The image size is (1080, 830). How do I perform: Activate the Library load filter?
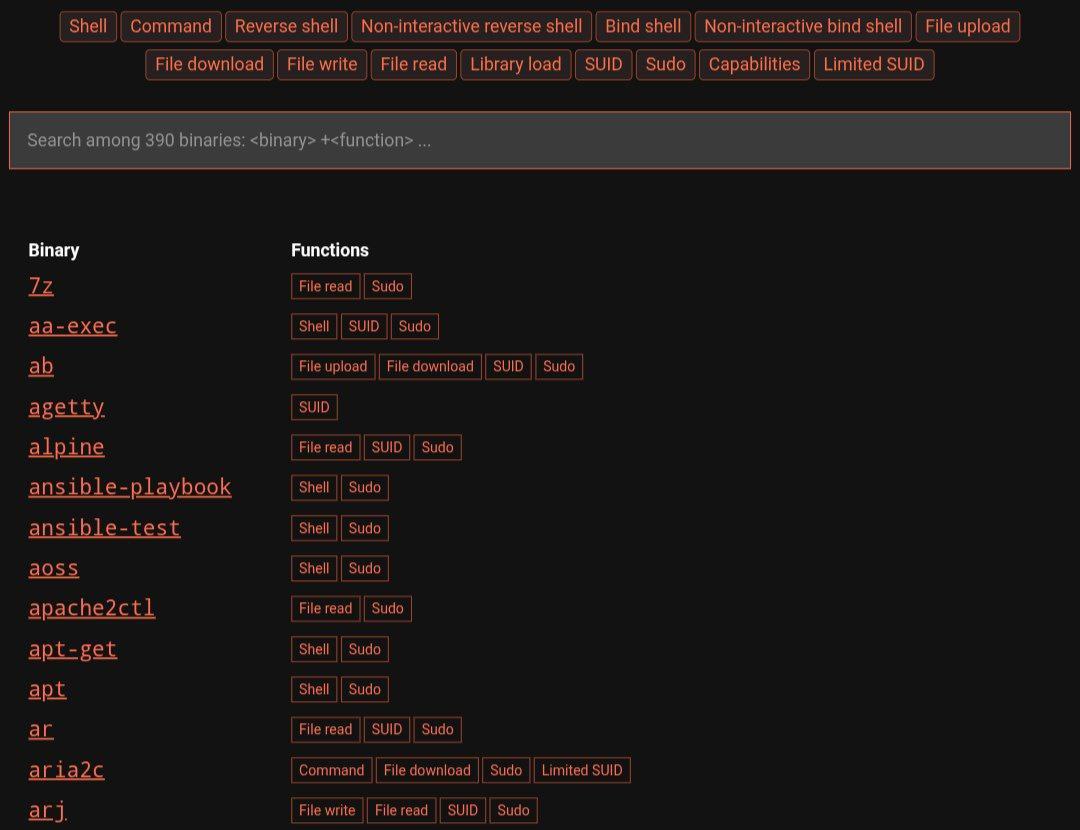515,64
